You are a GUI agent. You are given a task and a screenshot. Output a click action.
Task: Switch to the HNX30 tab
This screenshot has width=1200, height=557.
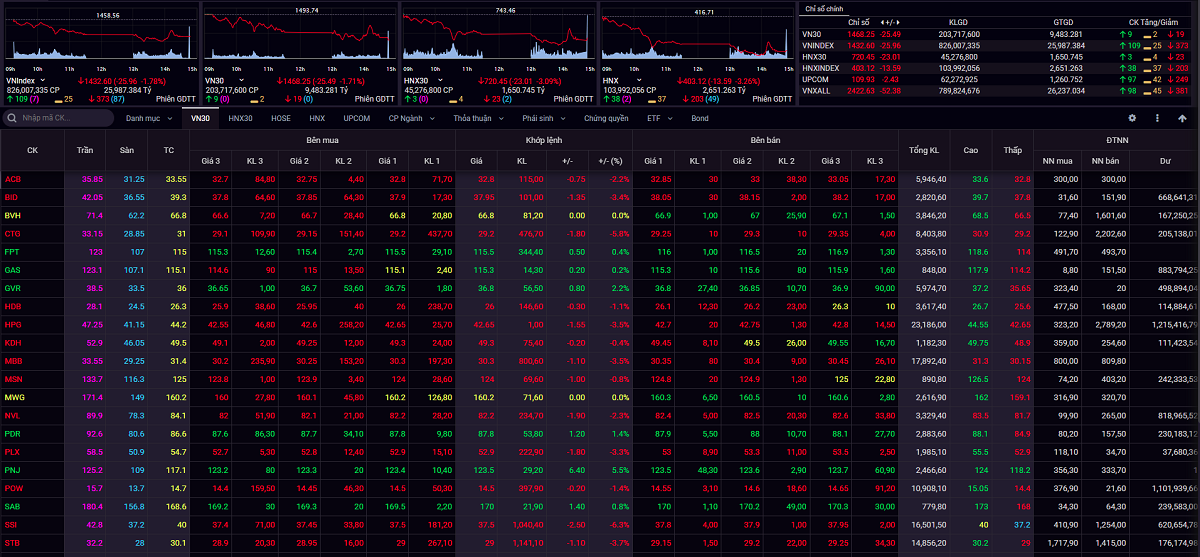coord(240,118)
